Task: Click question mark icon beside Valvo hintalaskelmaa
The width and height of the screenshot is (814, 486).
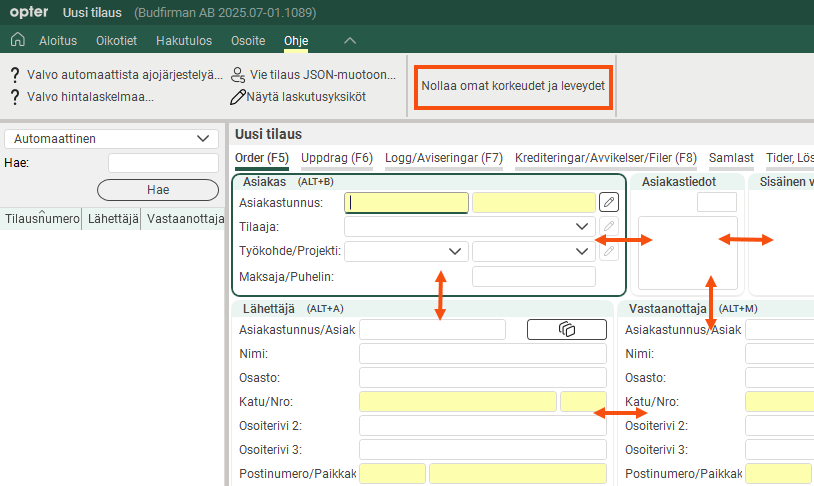Action: [x=15, y=97]
